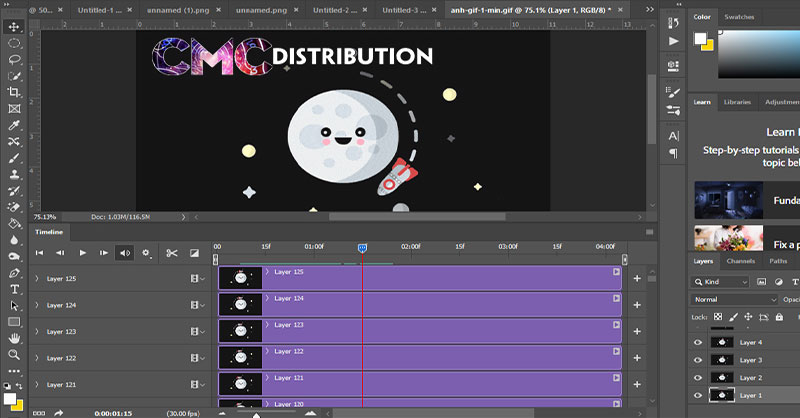Image resolution: width=800 pixels, height=418 pixels.
Task: Select the Zoom tool
Action: pyautogui.click(x=14, y=354)
